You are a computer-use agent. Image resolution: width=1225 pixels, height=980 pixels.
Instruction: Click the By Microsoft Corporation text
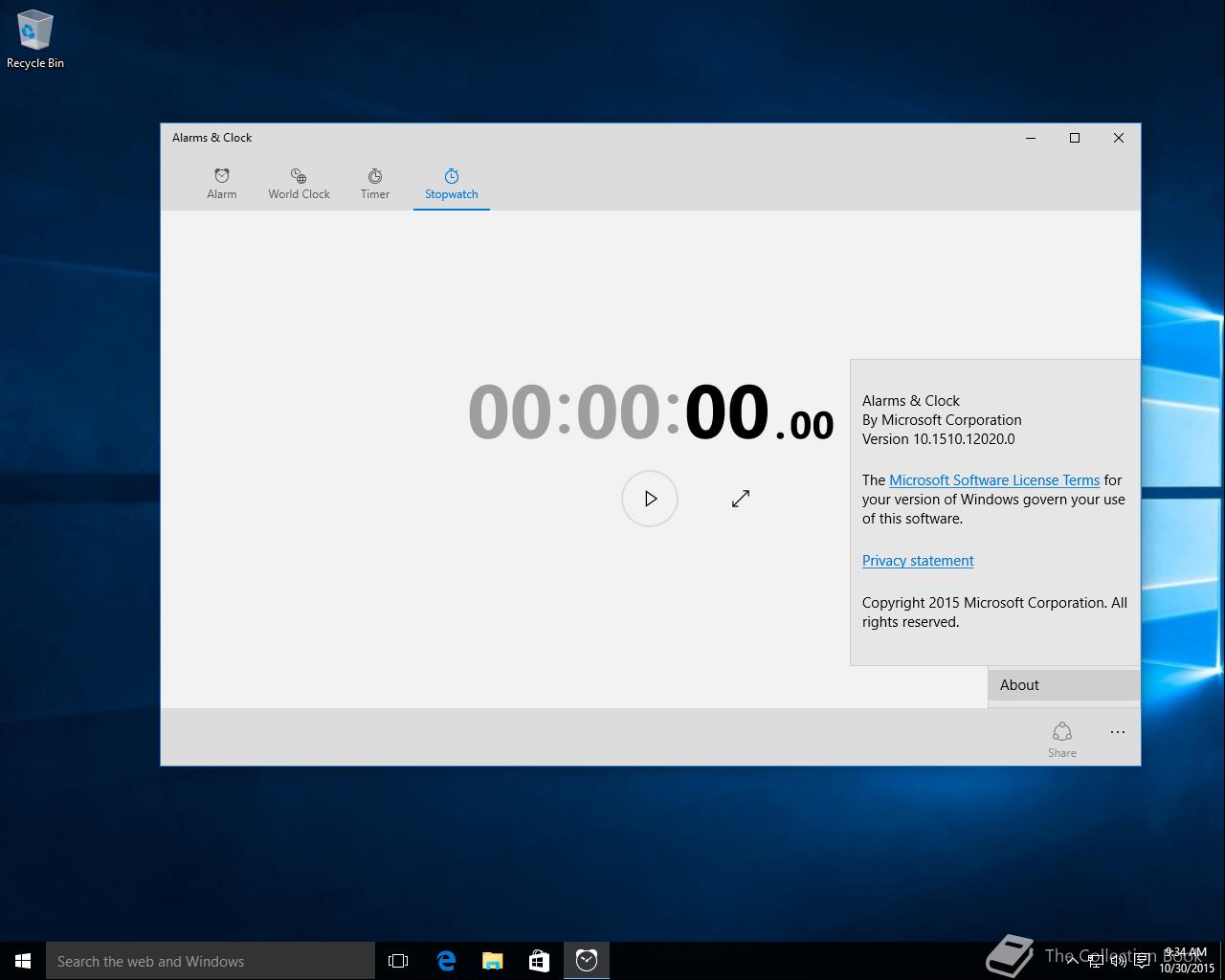pyautogui.click(x=942, y=420)
